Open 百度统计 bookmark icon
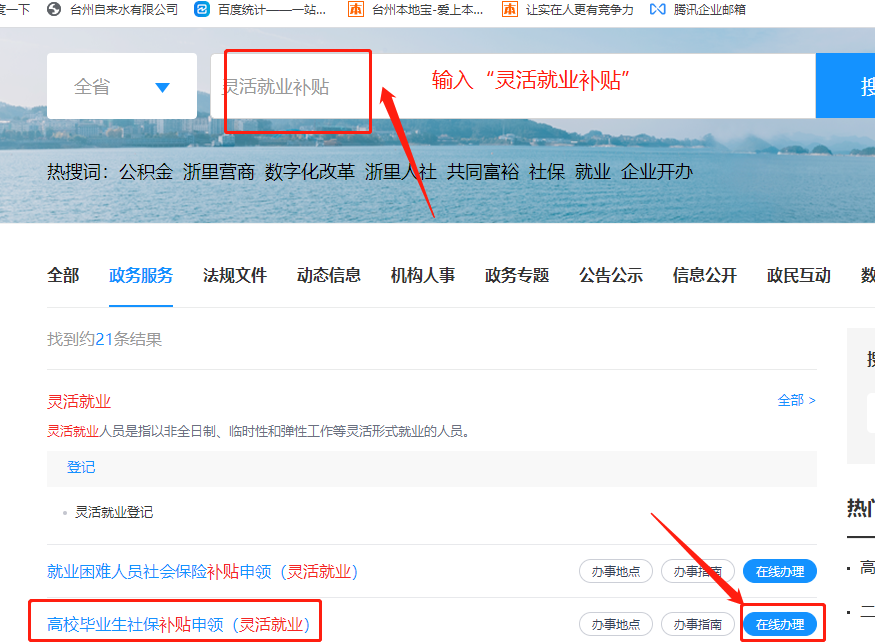 pos(202,9)
